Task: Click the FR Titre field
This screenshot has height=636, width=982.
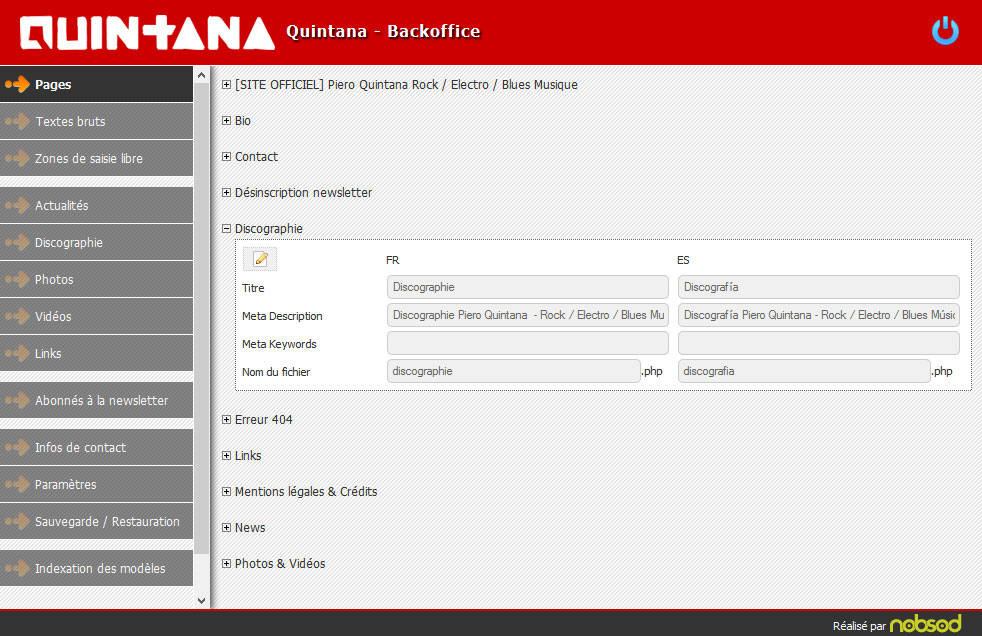Action: click(527, 287)
